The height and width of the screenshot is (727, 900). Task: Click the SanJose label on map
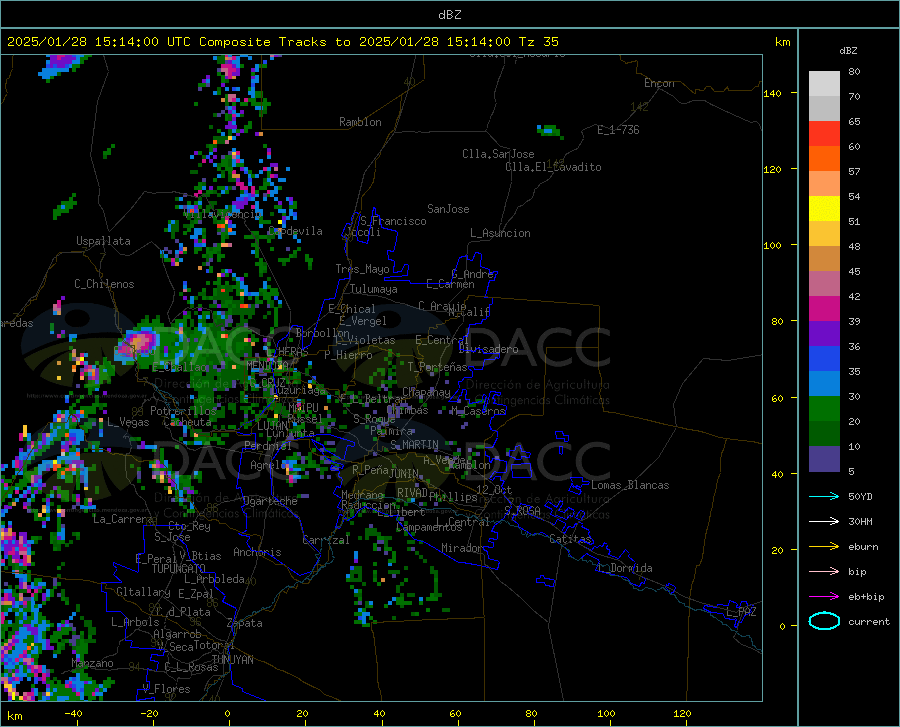point(448,209)
